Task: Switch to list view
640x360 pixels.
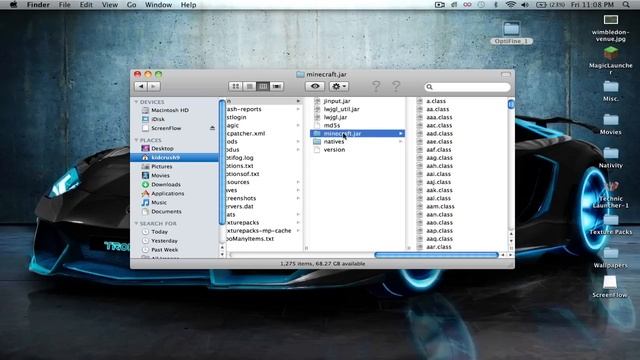Action: [249, 87]
